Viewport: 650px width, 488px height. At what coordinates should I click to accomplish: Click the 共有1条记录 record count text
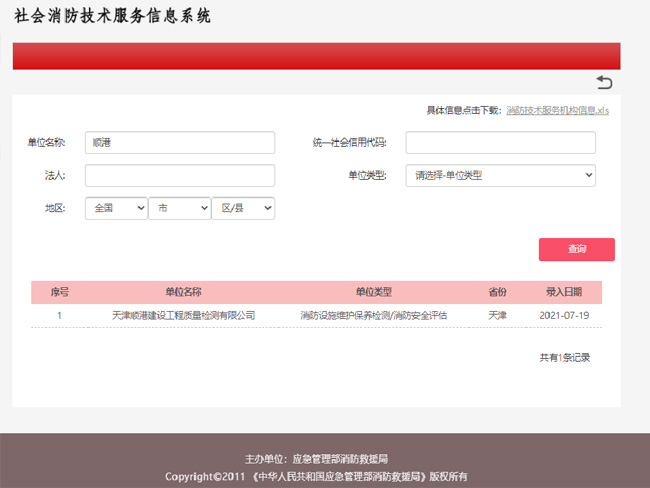click(564, 357)
